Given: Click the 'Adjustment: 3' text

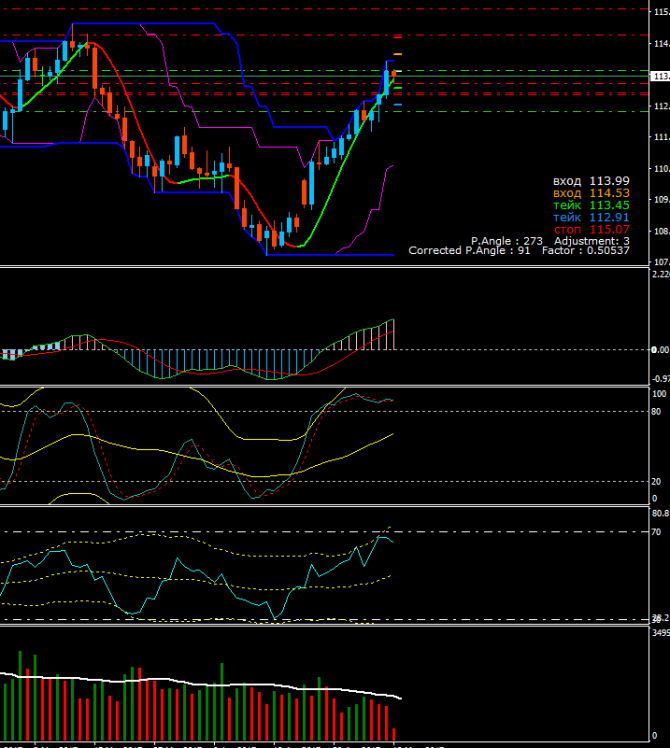Looking at the screenshot, I should [592, 241].
